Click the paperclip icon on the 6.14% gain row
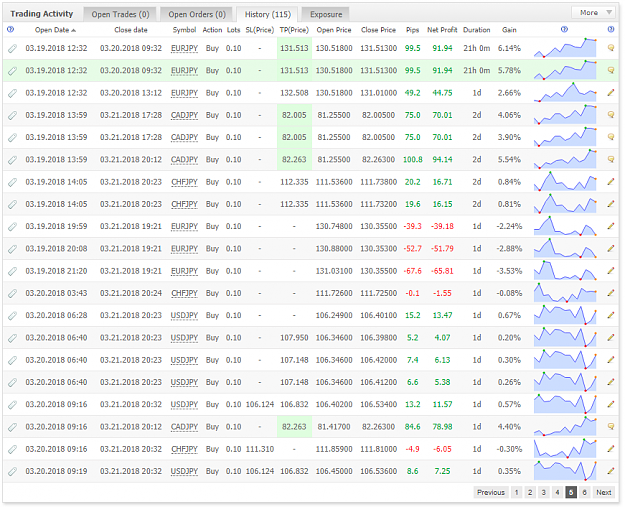 [12, 48]
